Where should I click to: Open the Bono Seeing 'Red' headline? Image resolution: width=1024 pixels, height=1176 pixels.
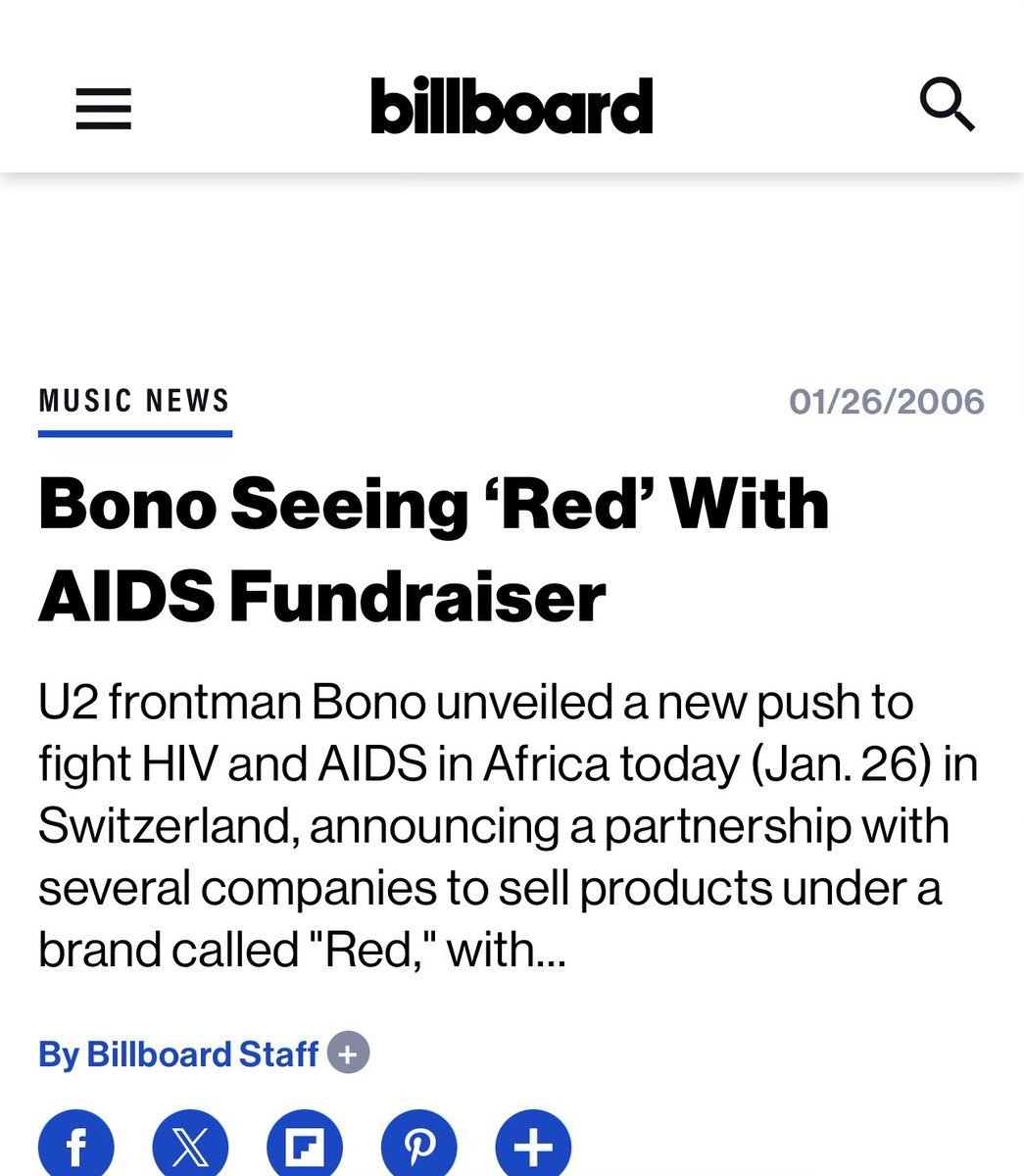(x=433, y=505)
